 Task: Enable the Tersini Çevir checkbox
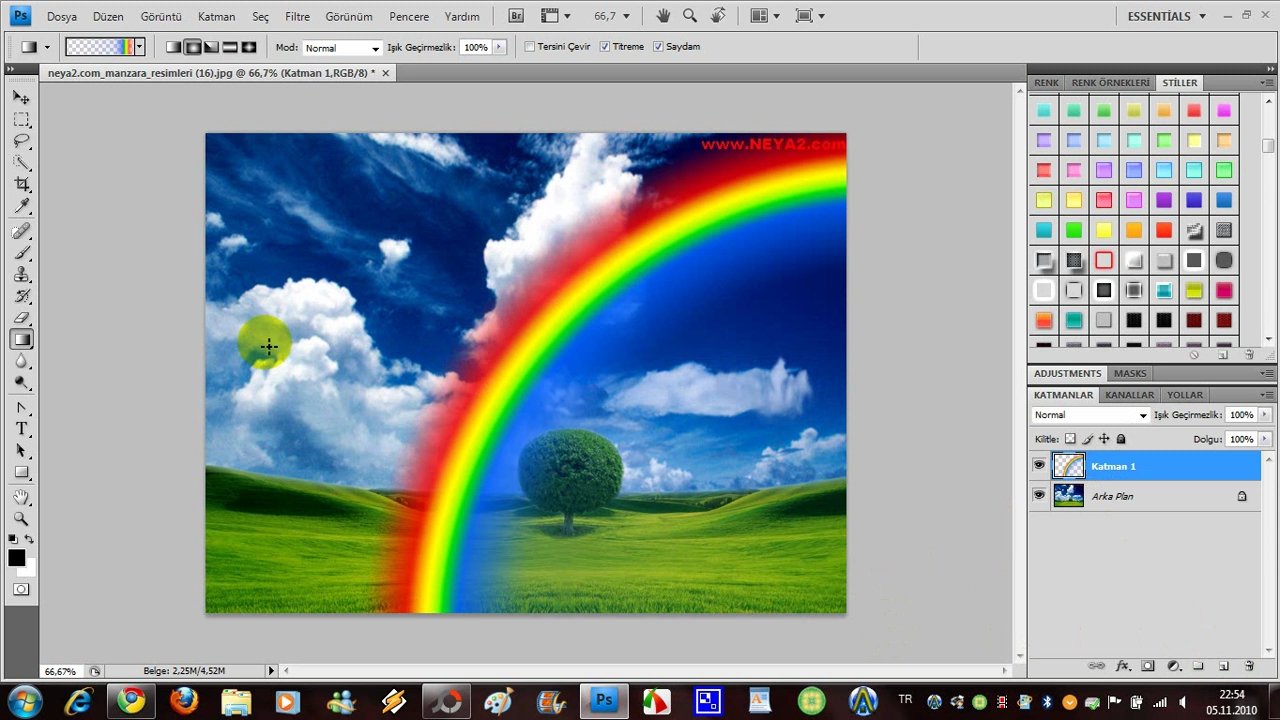click(530, 47)
